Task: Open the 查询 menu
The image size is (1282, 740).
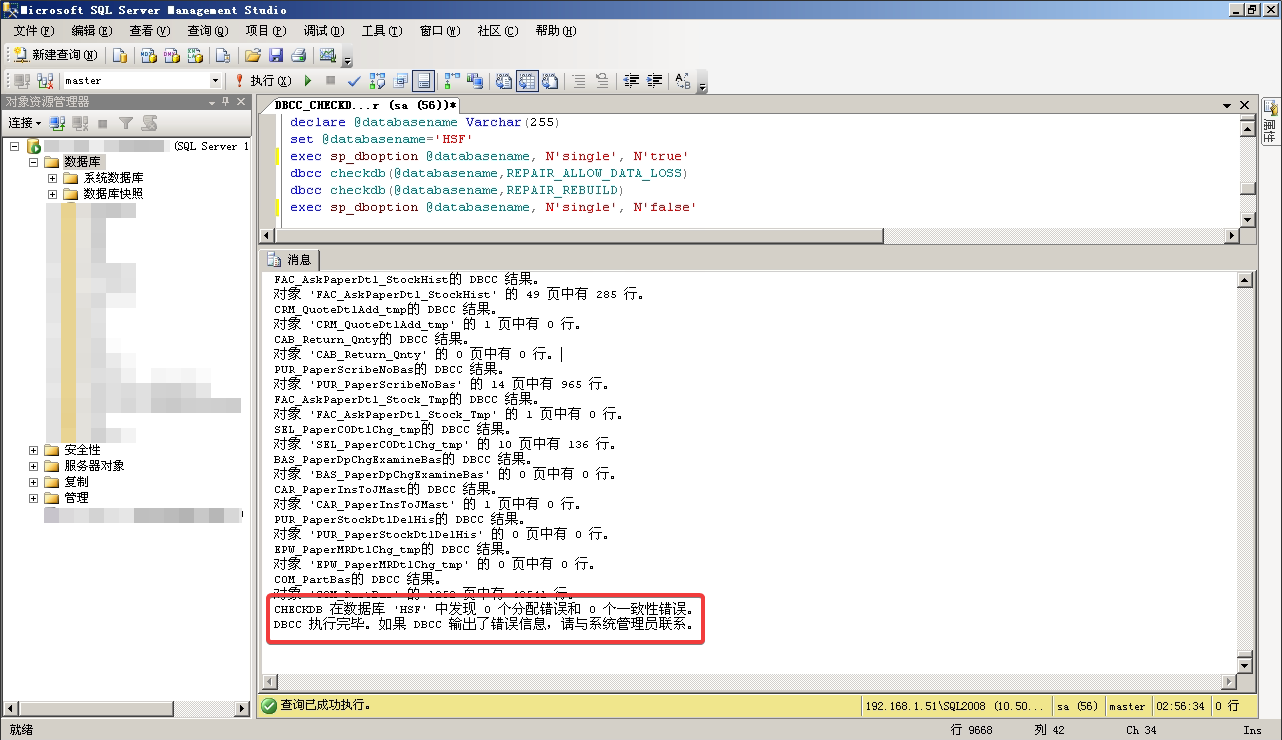Action: [207, 31]
